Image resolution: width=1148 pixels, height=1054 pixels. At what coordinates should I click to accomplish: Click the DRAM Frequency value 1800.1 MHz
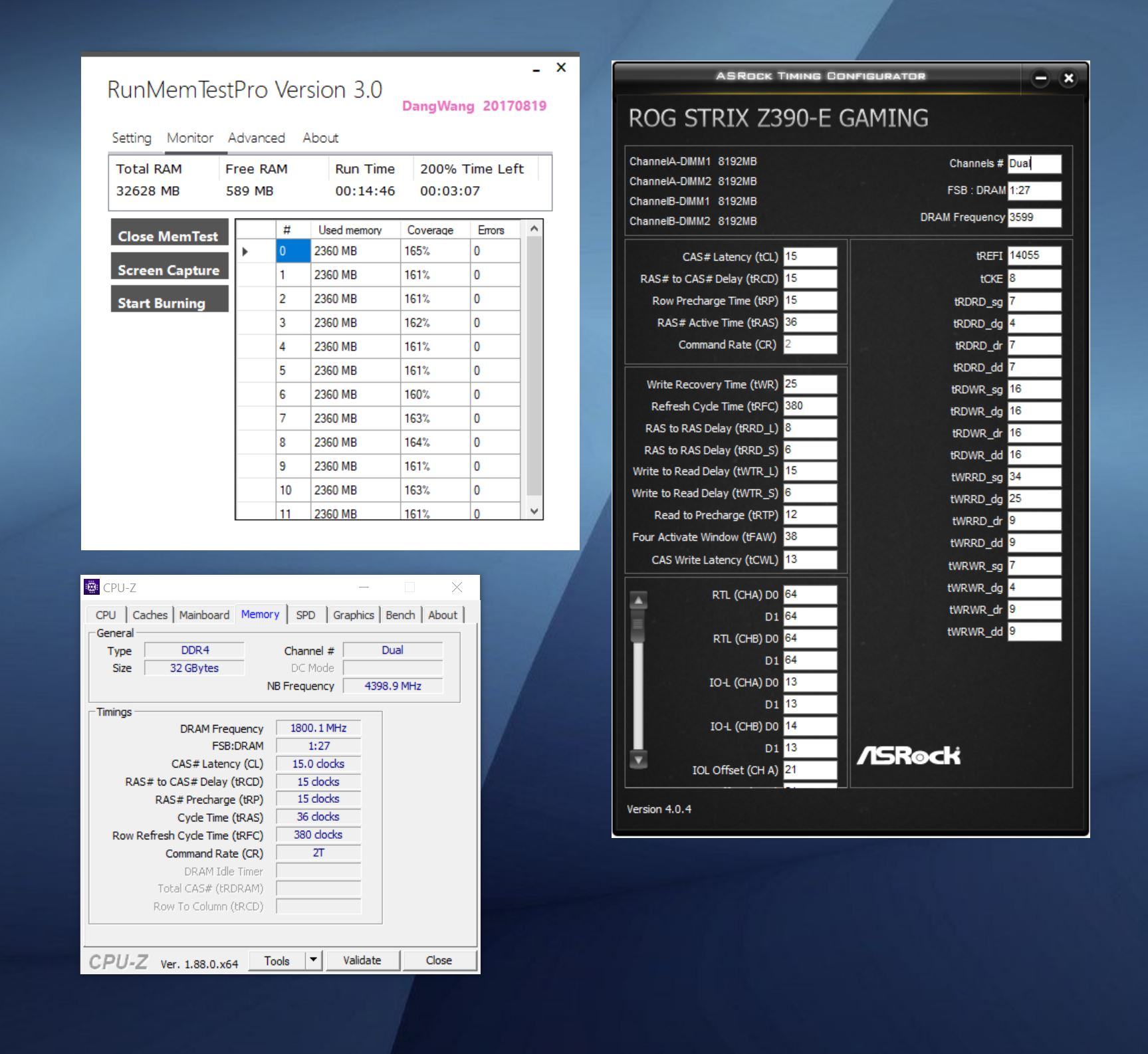318,728
